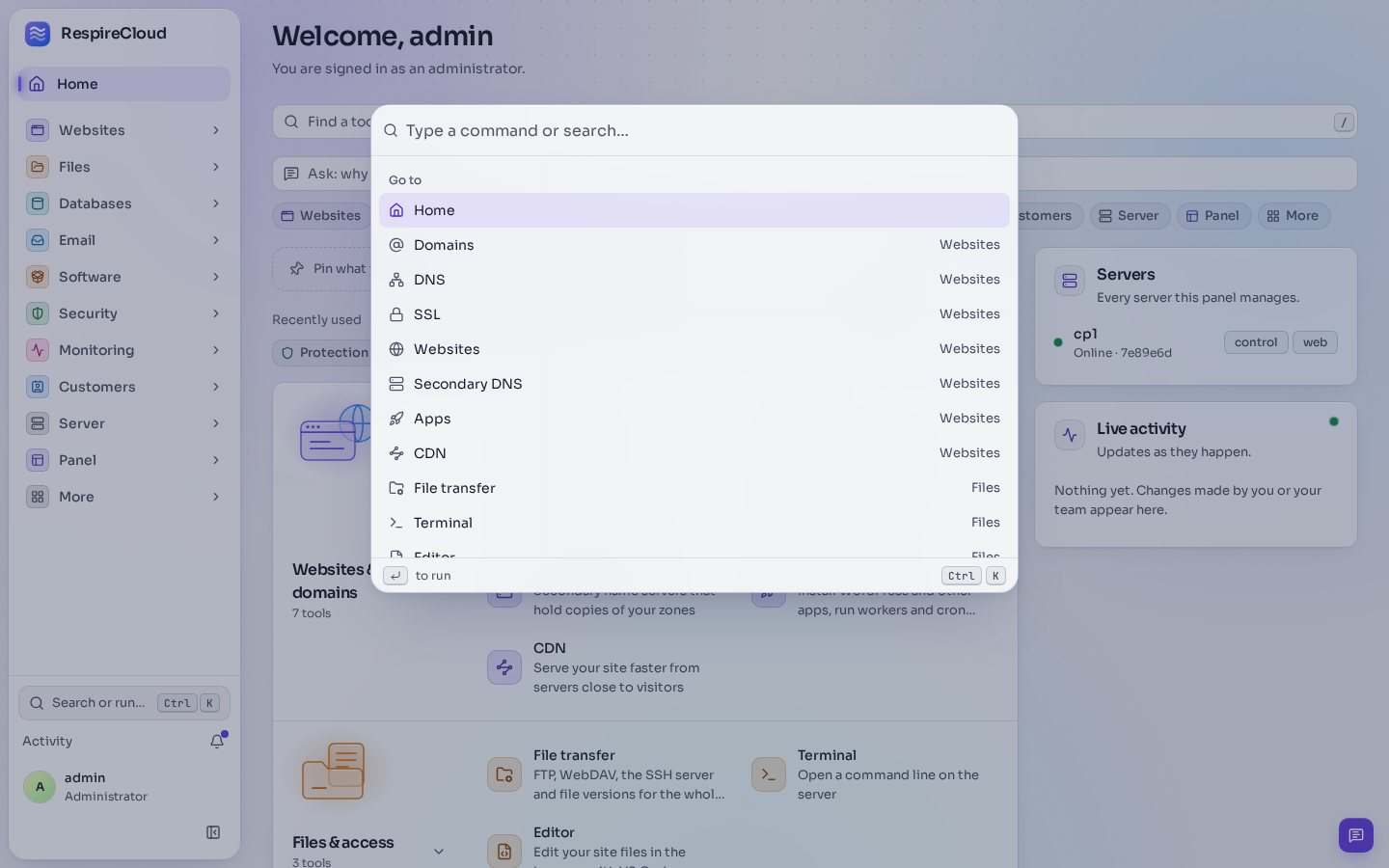Click the Websites filter chip
This screenshot has width=1389, height=868.
[321, 216]
